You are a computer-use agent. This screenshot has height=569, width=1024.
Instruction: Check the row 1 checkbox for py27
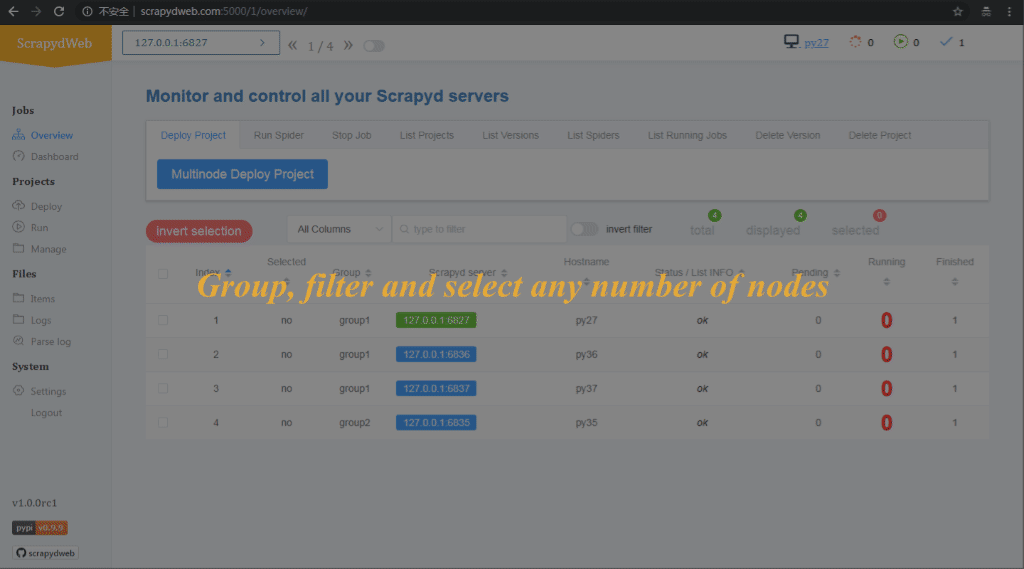point(163,320)
